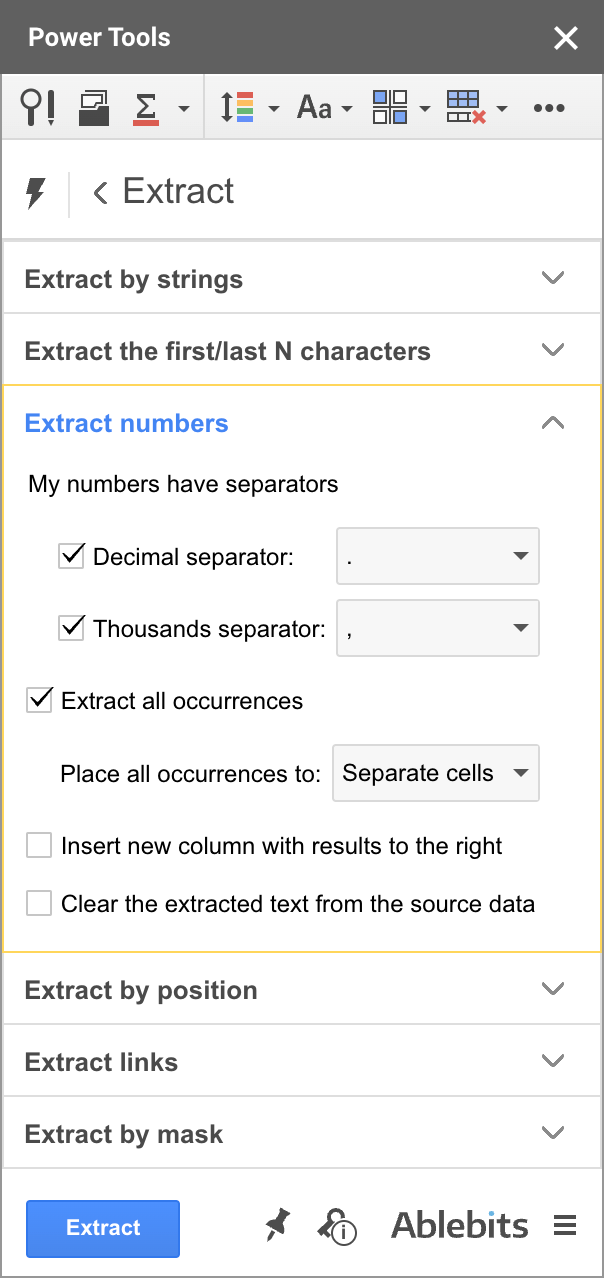Uncheck the Decimal separator checkbox
Screen dimensions: 604x1278
pyautogui.click(x=71, y=556)
